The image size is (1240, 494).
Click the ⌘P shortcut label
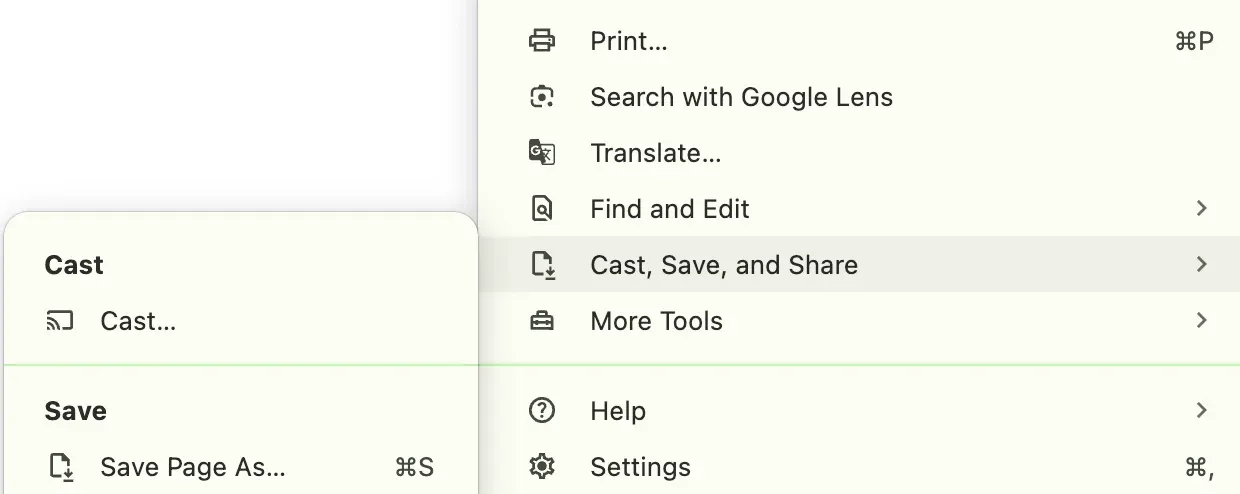(1194, 41)
